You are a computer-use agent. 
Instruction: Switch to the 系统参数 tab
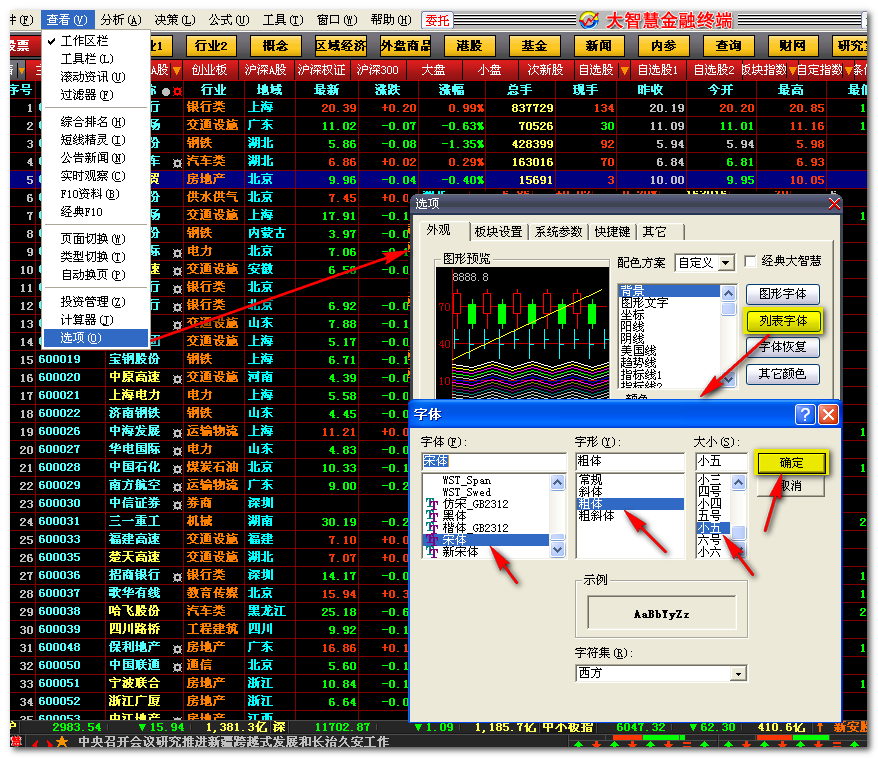[x=558, y=232]
